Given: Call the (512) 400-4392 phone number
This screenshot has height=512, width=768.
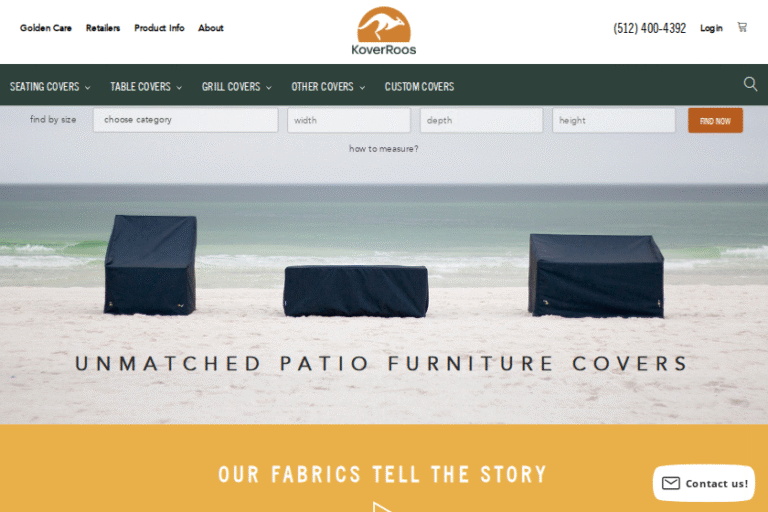Looking at the screenshot, I should [x=649, y=28].
